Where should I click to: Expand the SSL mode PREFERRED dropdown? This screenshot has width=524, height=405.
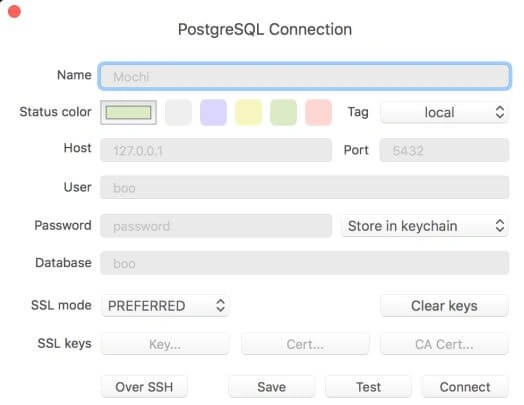[165, 305]
